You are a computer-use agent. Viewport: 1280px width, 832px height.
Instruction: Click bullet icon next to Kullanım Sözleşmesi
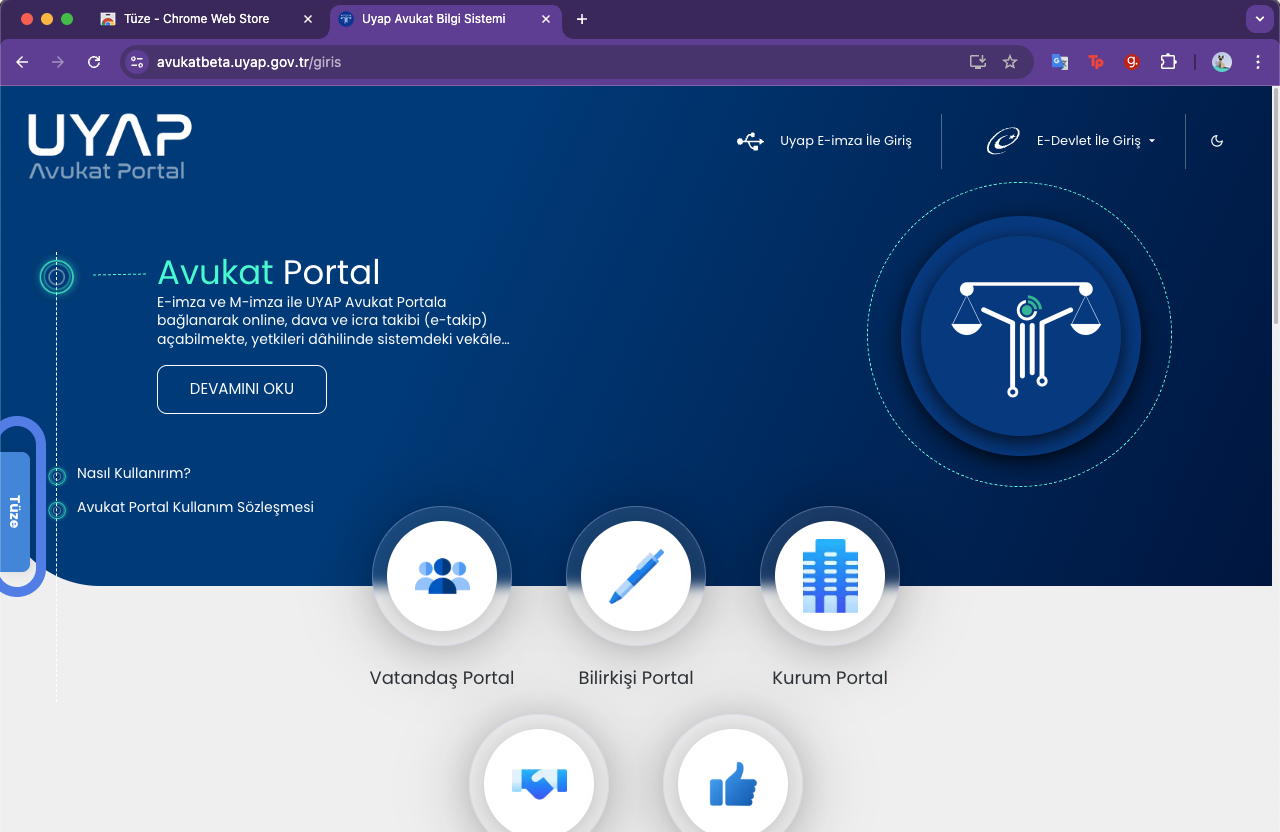coord(57,510)
